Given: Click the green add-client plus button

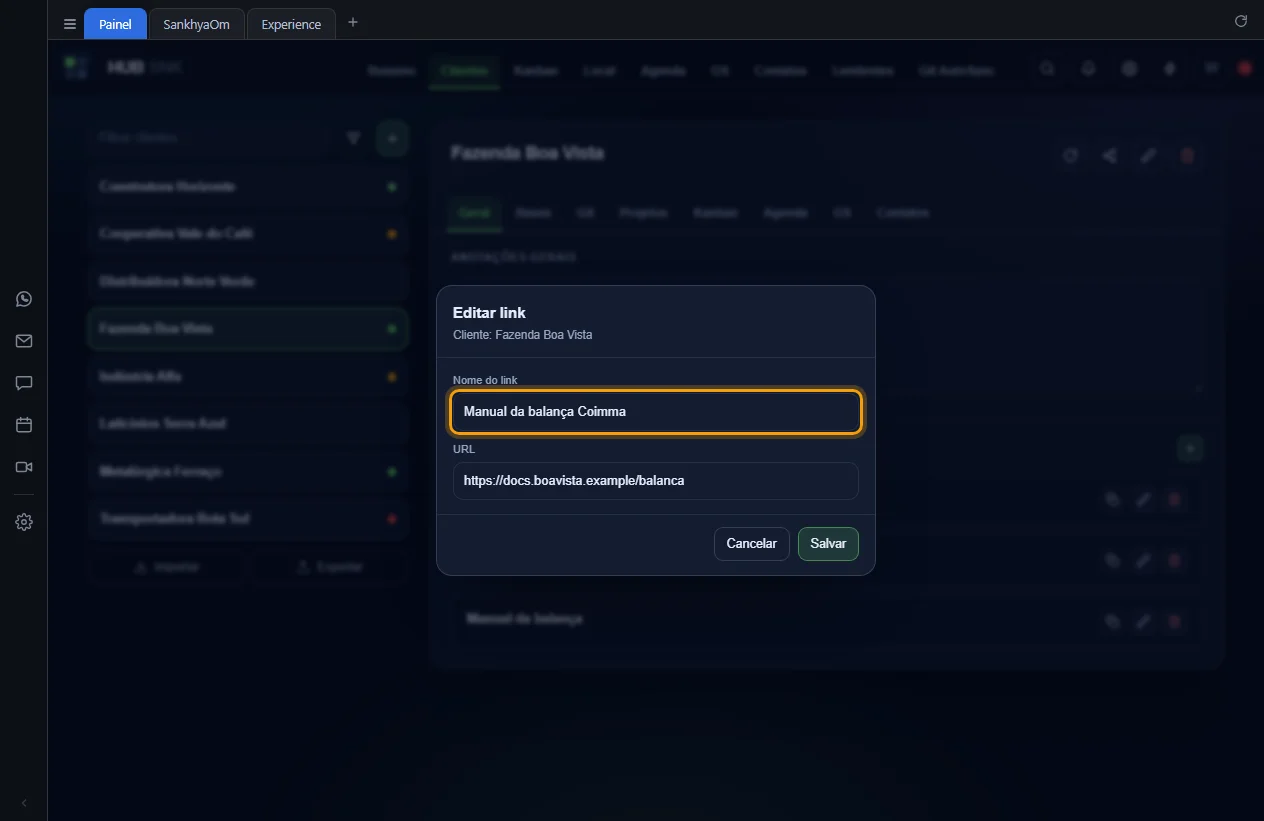Looking at the screenshot, I should pos(392,138).
